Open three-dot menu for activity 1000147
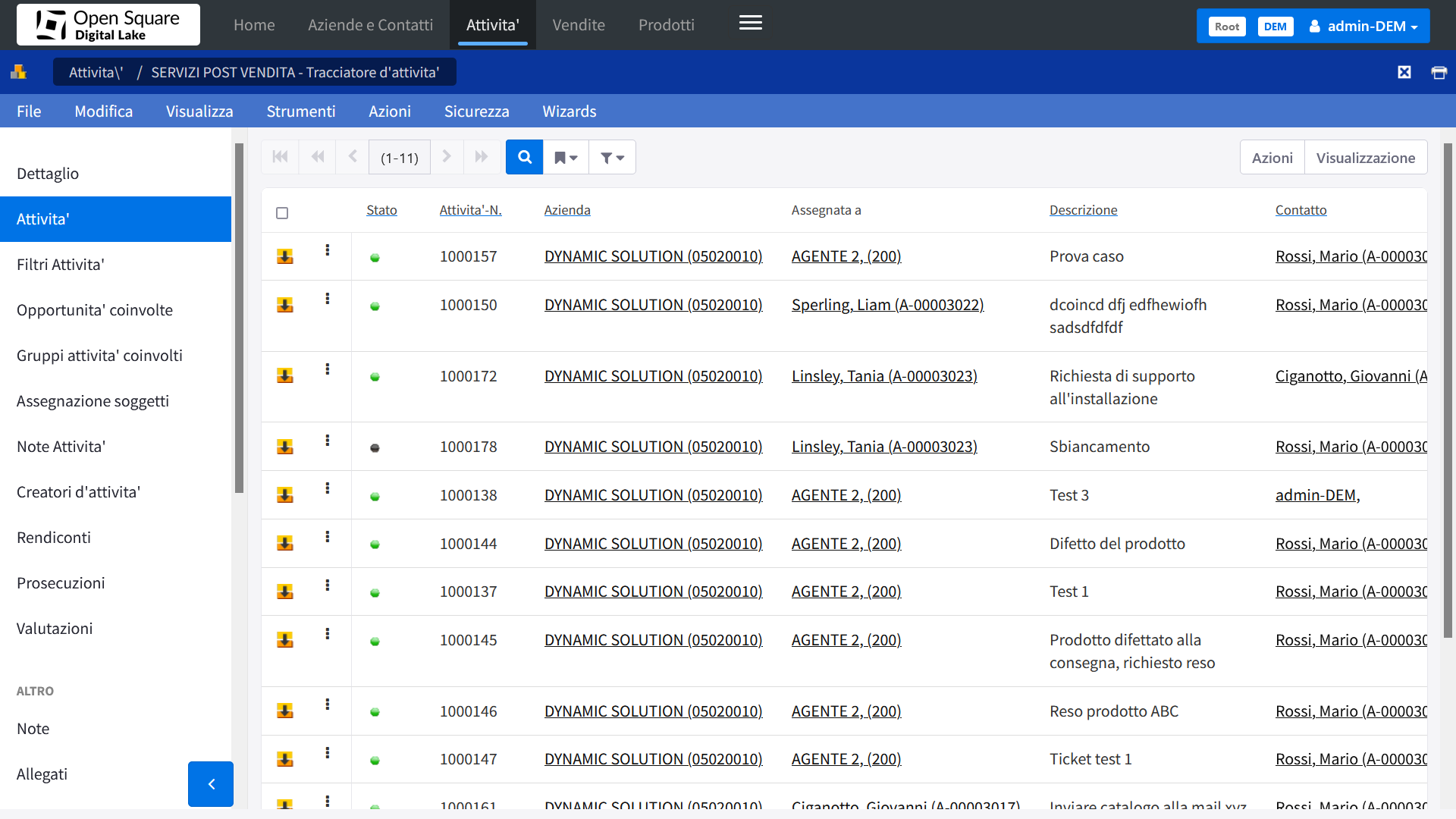 pos(328,753)
